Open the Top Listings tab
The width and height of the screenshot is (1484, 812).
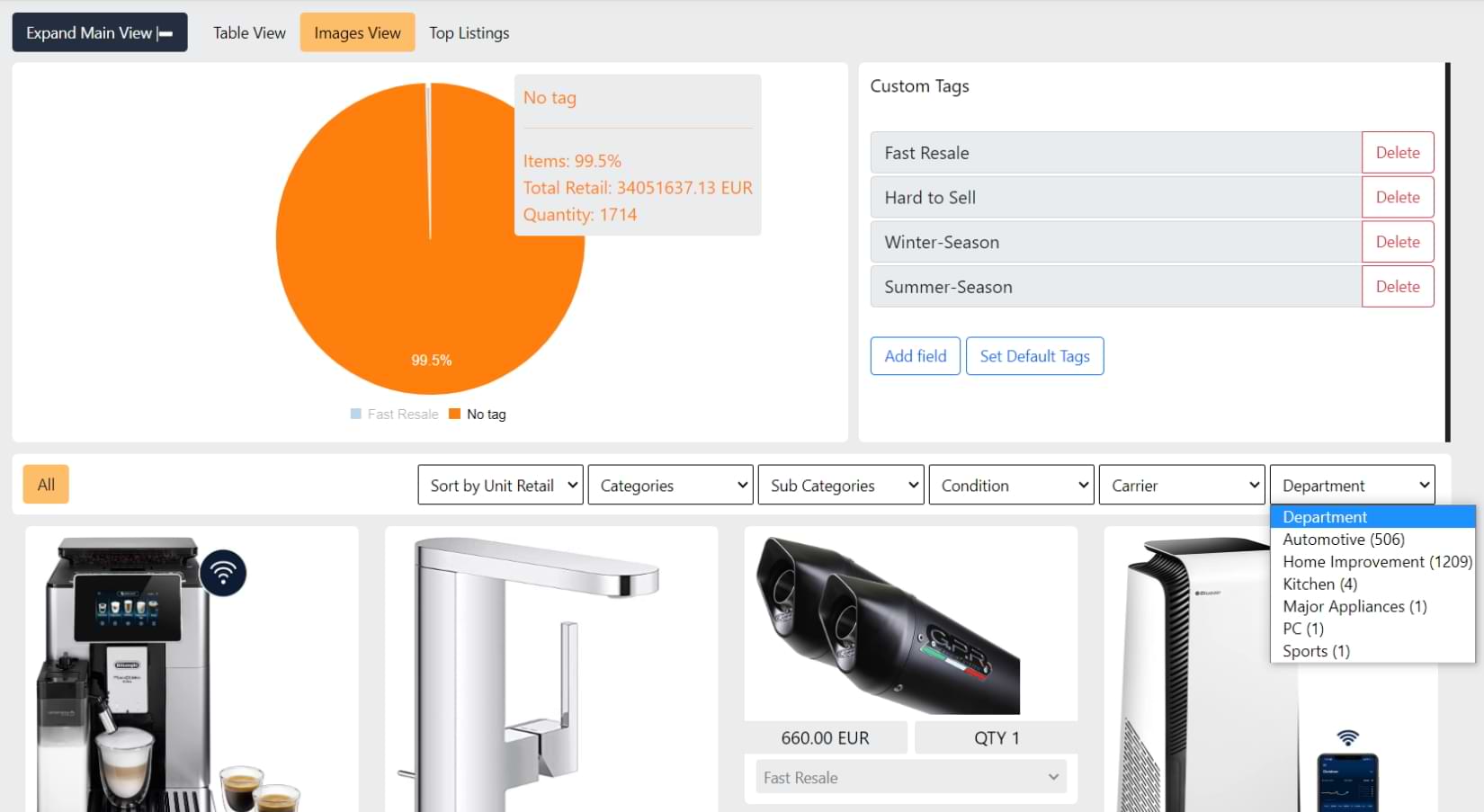[x=469, y=32]
